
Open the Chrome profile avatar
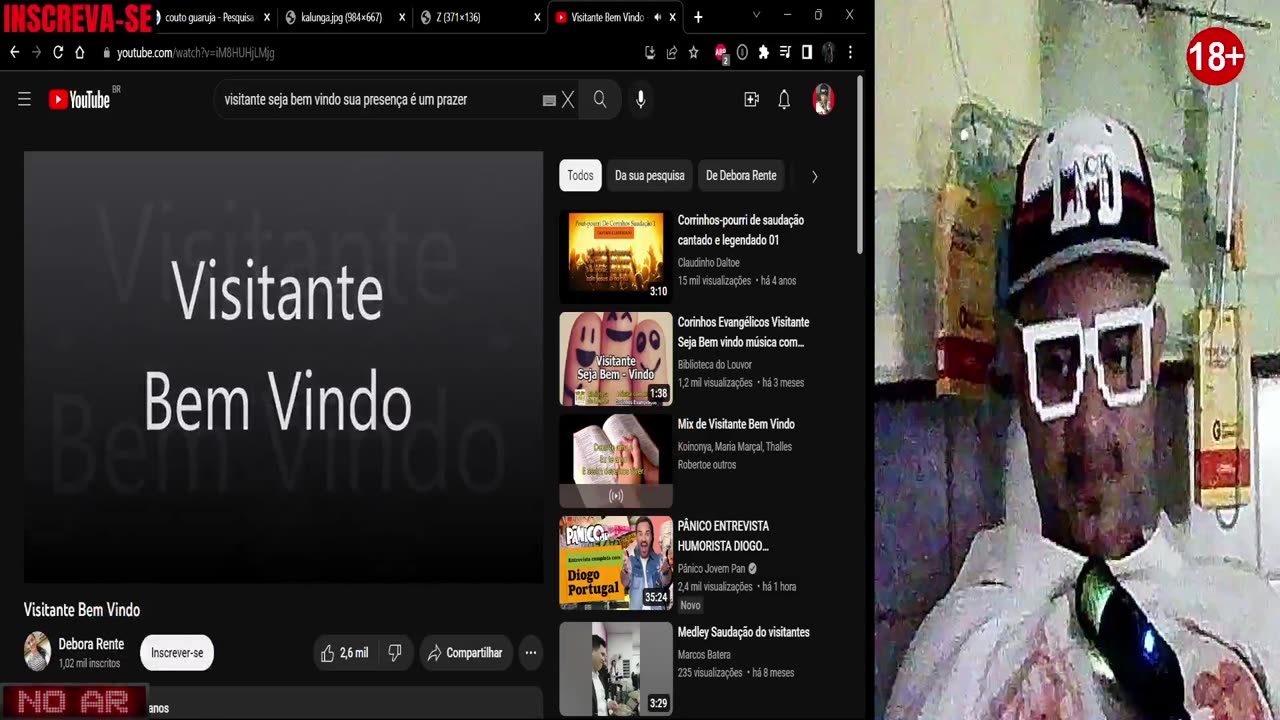[x=828, y=52]
